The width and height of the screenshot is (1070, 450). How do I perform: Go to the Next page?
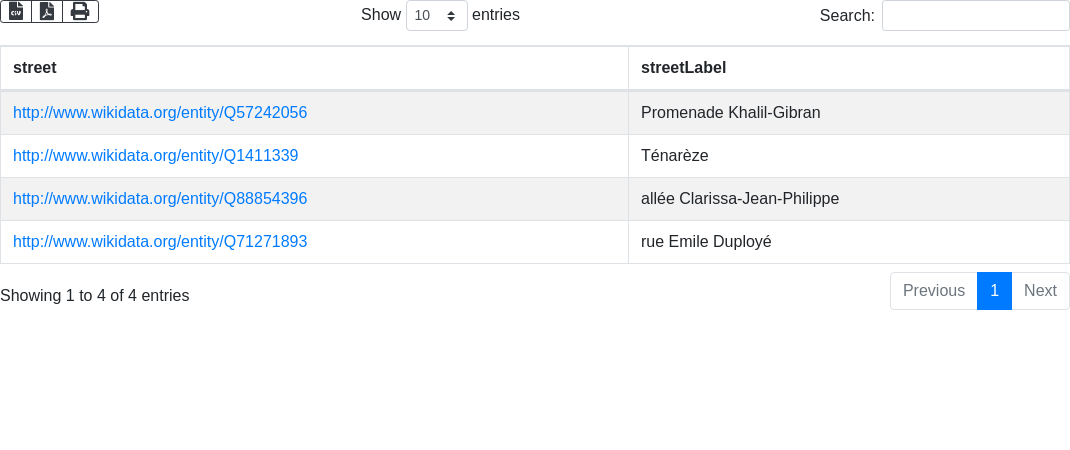(x=1040, y=291)
